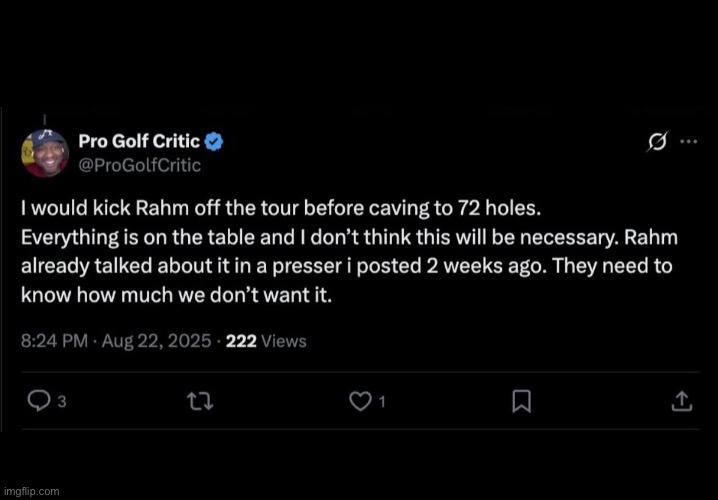The height and width of the screenshot is (500, 718).
Task: View the 222 Views analytics
Action: click(266, 341)
